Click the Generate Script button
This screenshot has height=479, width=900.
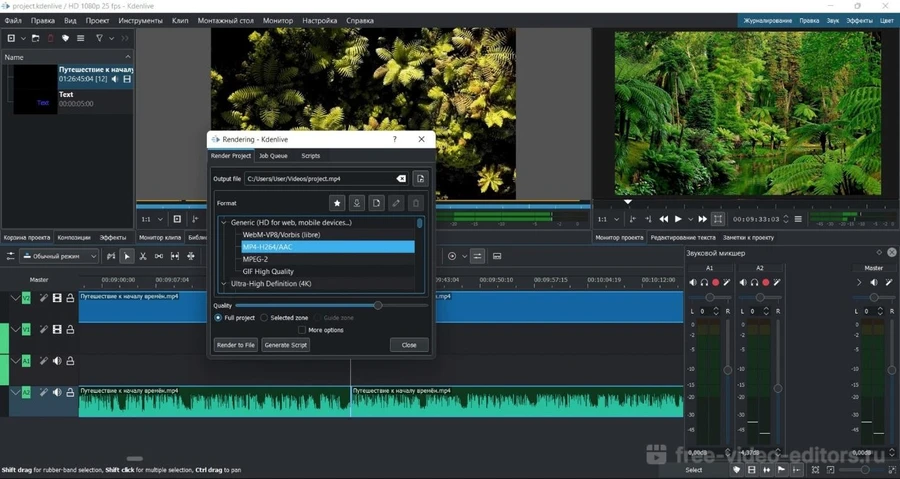point(285,345)
